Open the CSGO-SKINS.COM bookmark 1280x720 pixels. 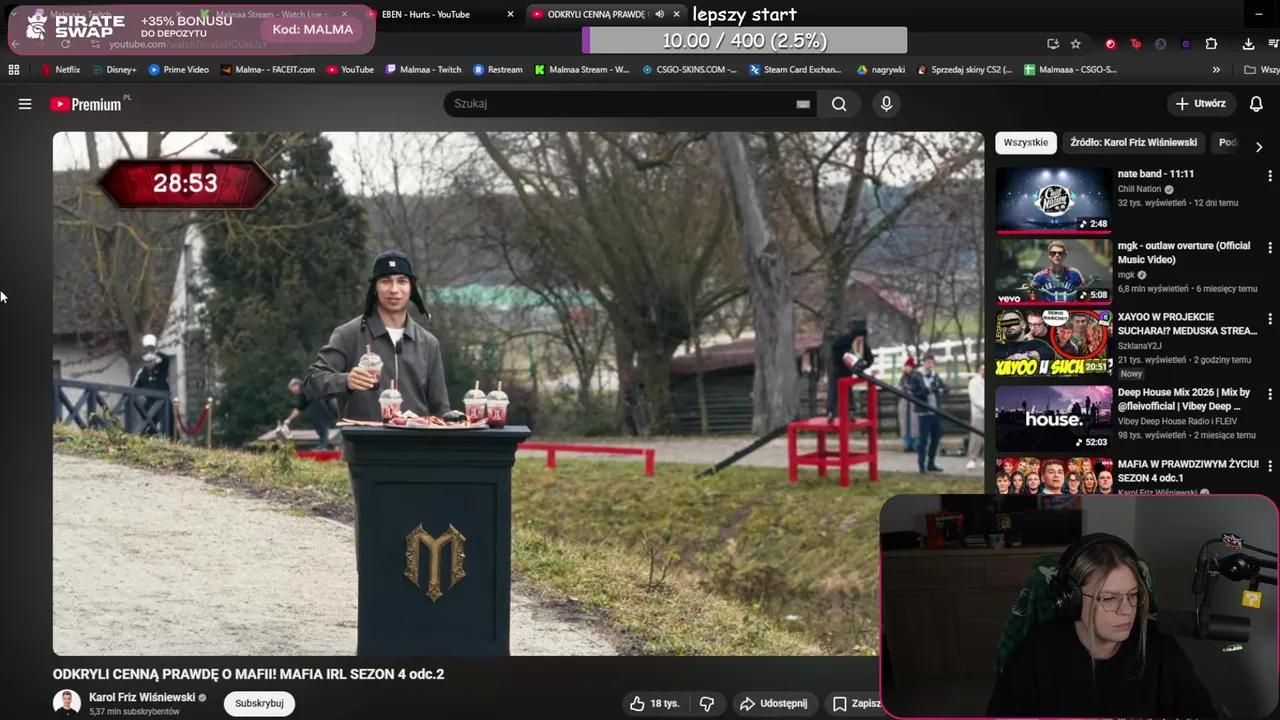[688, 70]
